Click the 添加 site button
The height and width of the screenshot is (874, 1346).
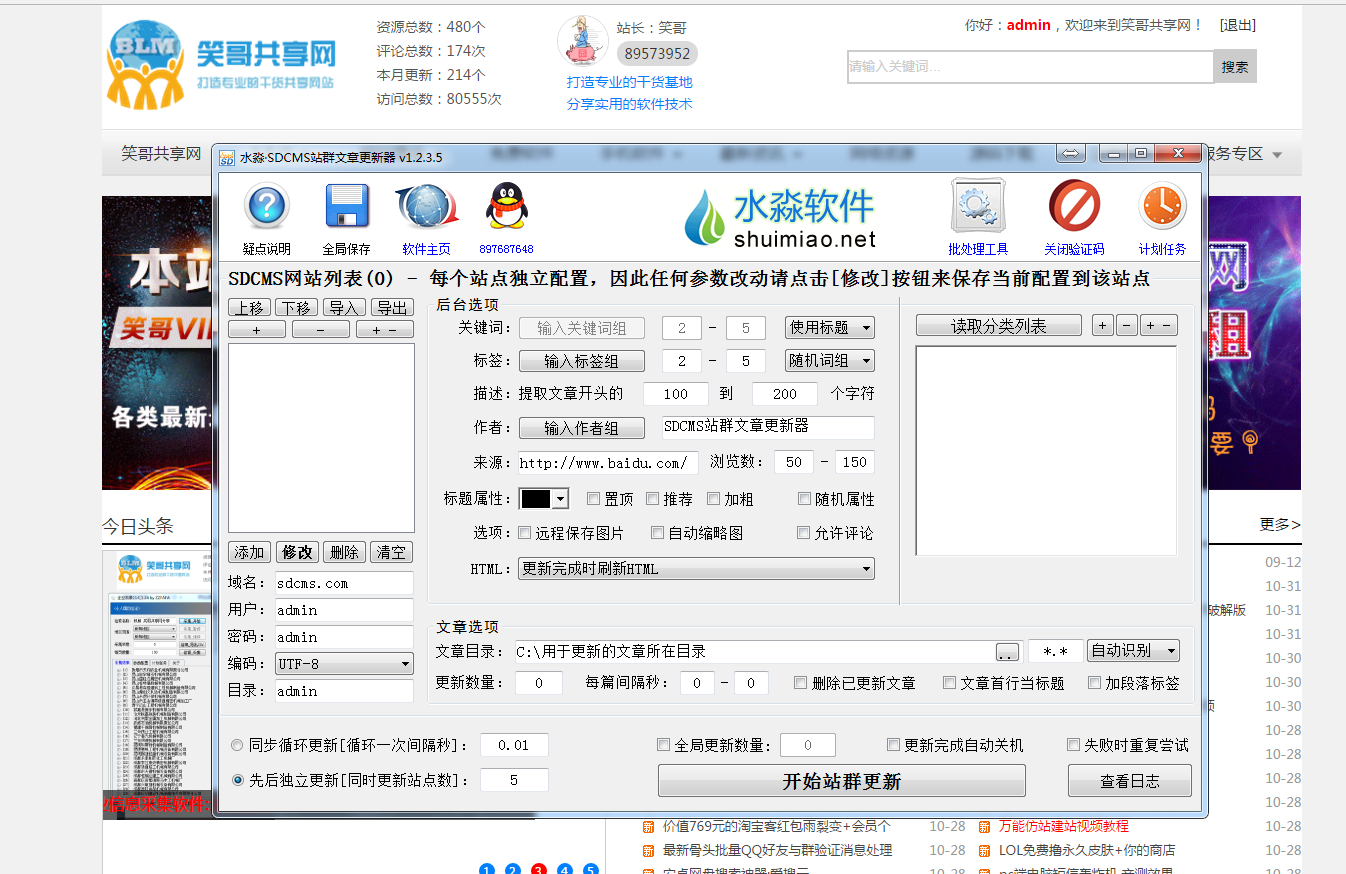click(250, 552)
